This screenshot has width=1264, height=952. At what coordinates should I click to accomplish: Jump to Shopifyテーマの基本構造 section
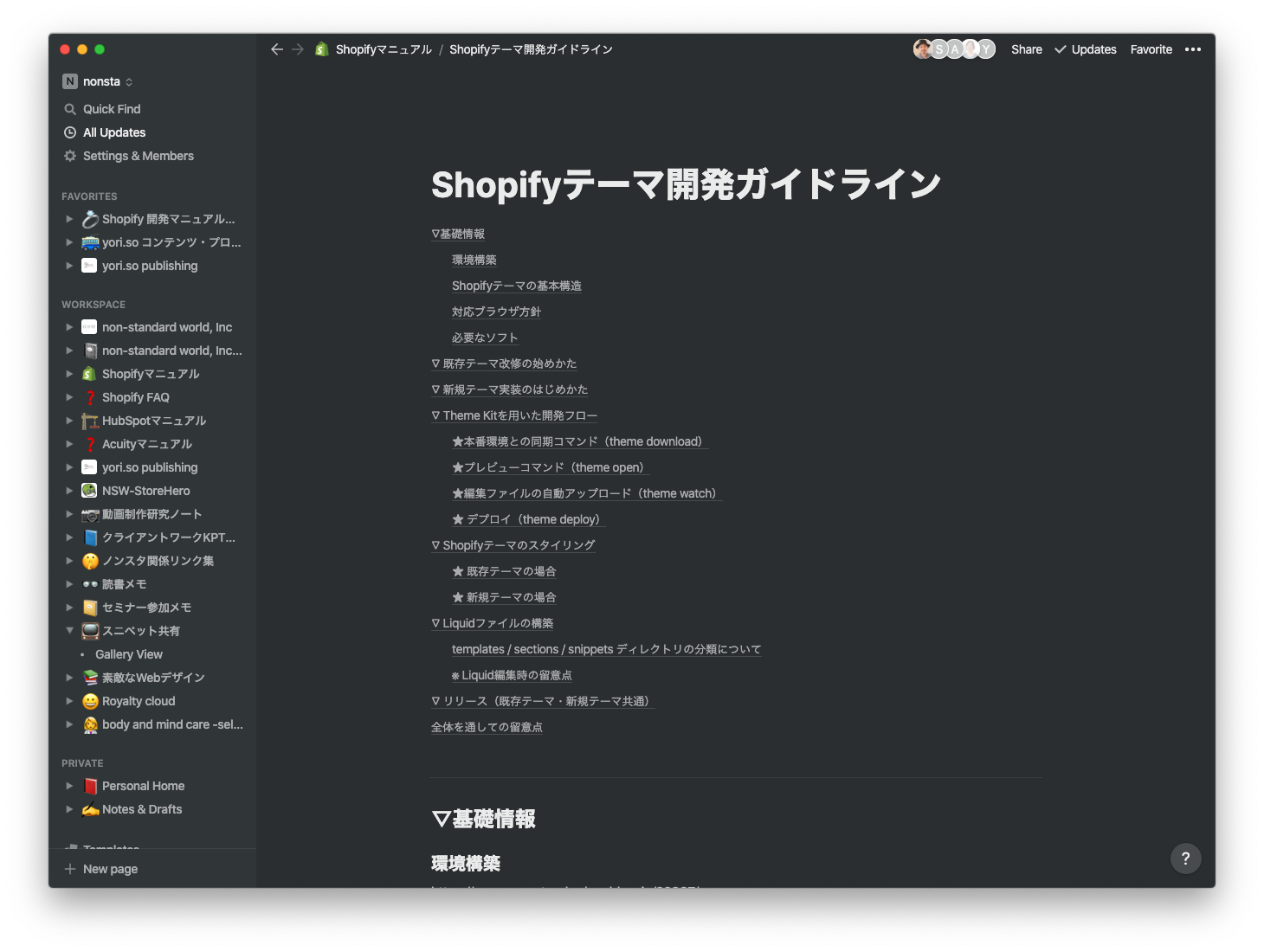pyautogui.click(x=517, y=286)
